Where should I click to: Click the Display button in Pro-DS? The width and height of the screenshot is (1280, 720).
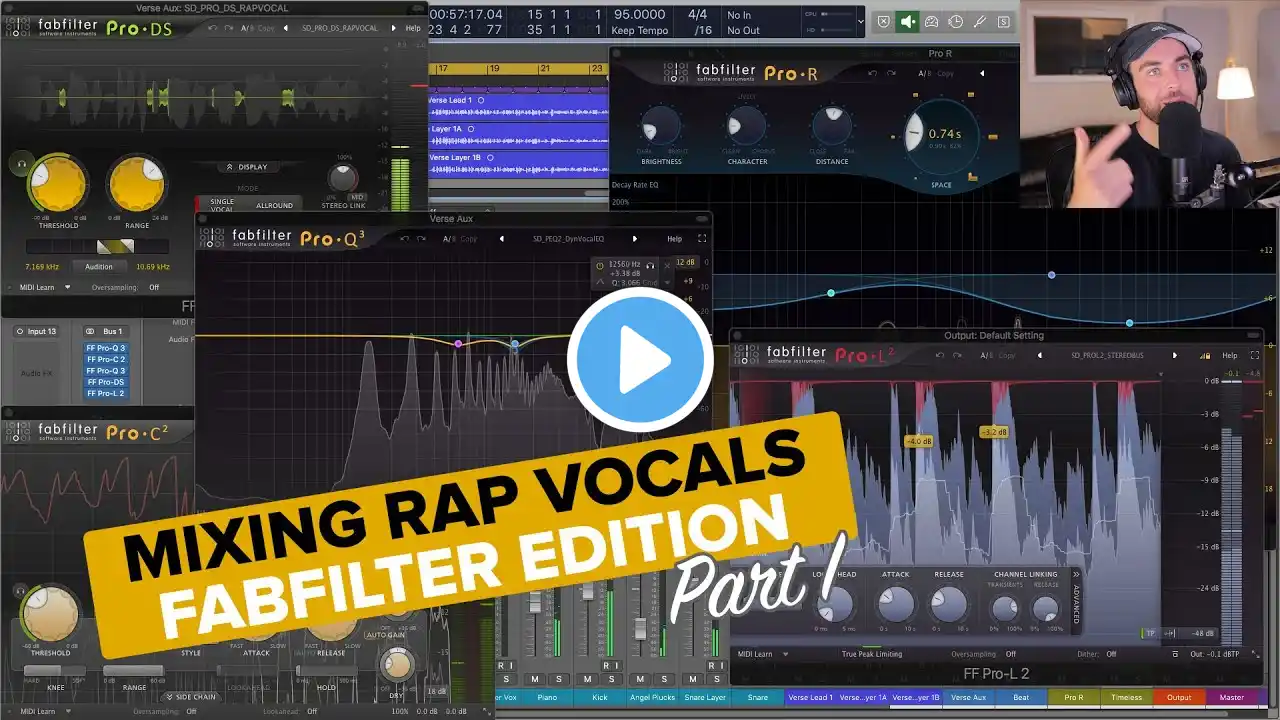[x=247, y=167]
